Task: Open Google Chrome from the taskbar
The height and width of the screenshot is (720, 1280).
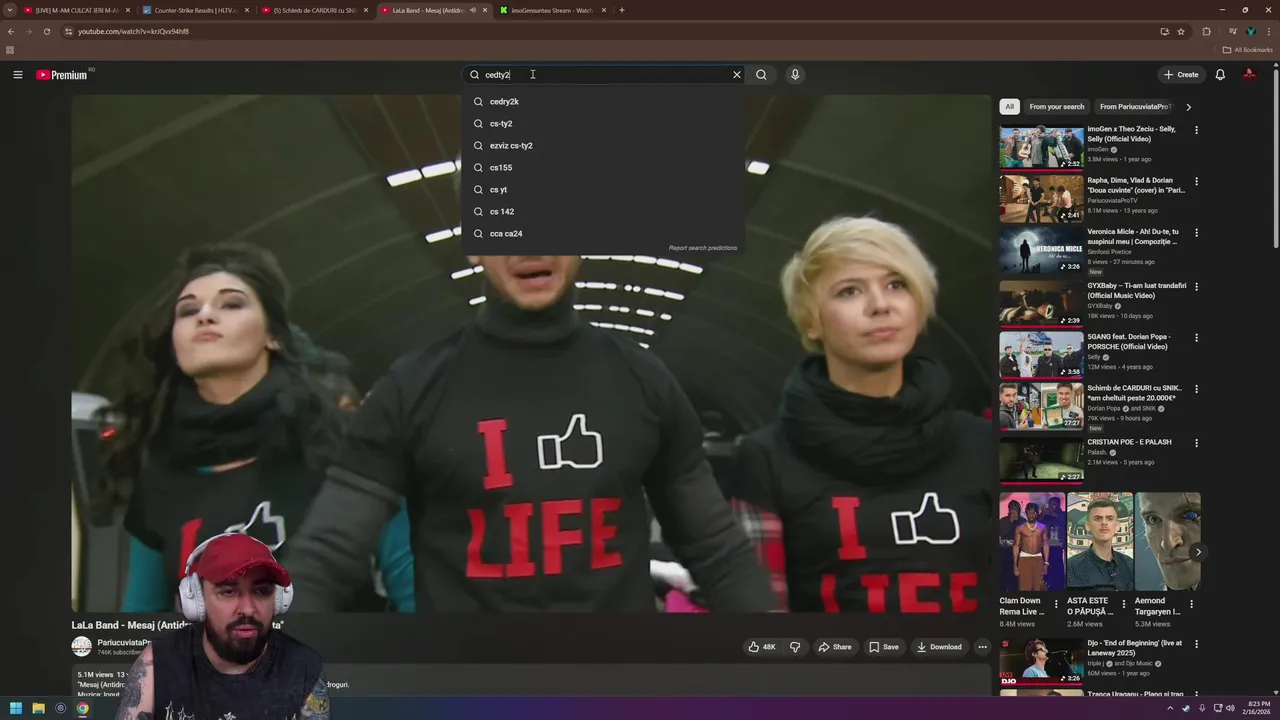Action: [82, 708]
